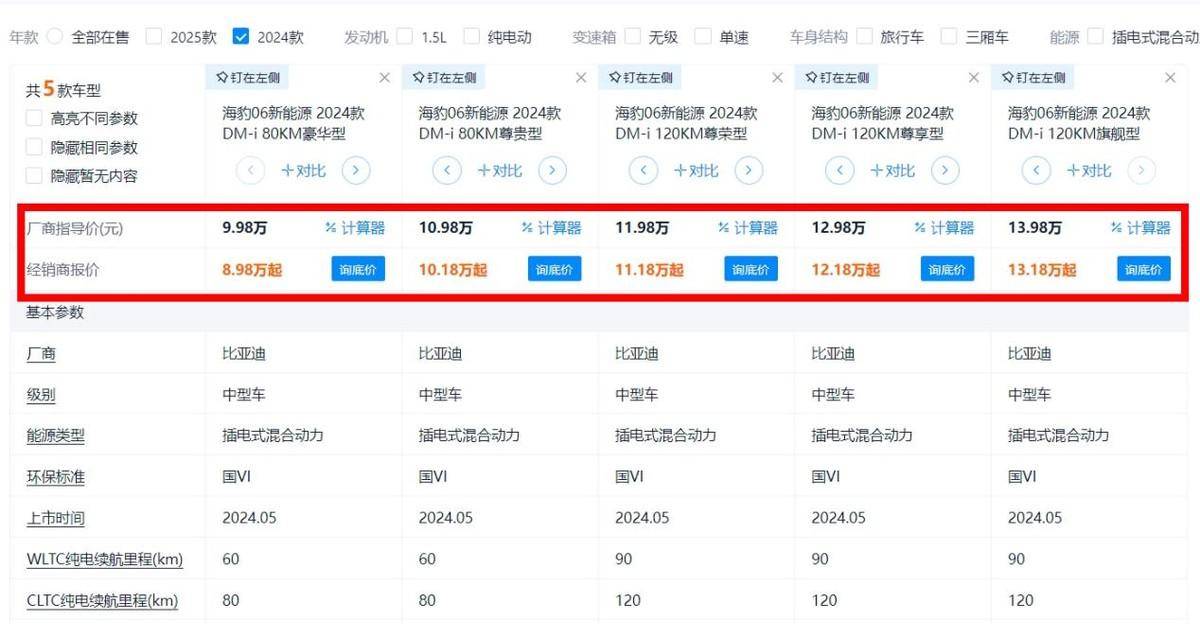The width and height of the screenshot is (1200, 624).
Task: Check the 旅行车 body type filter
Action: (x=864, y=37)
